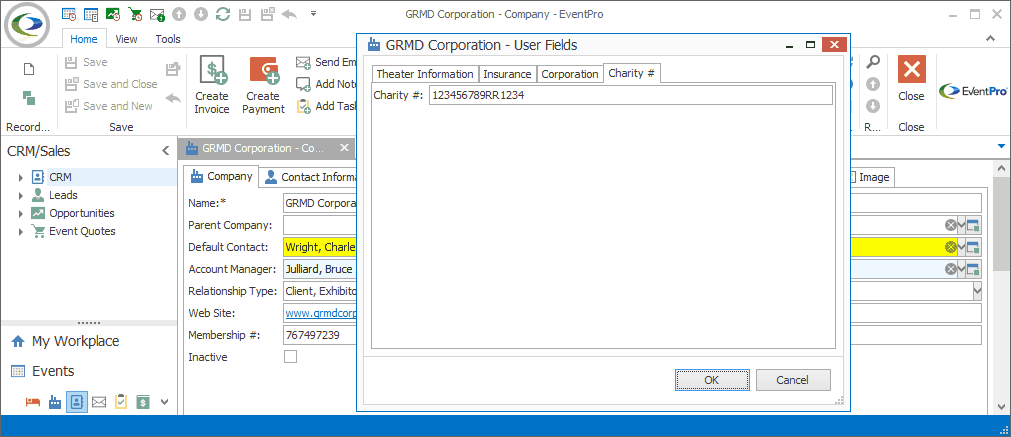
Task: Open the quick access toolbar customize dropdown
Action: pyautogui.click(x=313, y=13)
